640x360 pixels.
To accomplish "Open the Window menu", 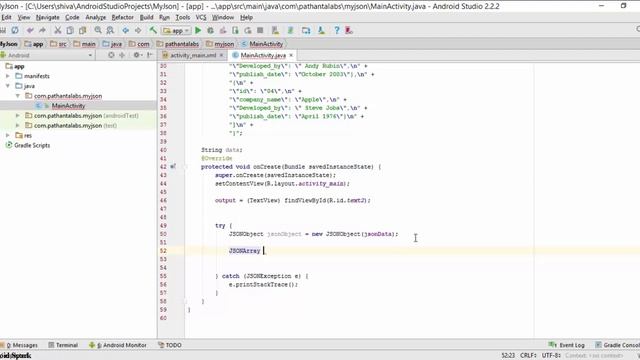I will point(223,17).
